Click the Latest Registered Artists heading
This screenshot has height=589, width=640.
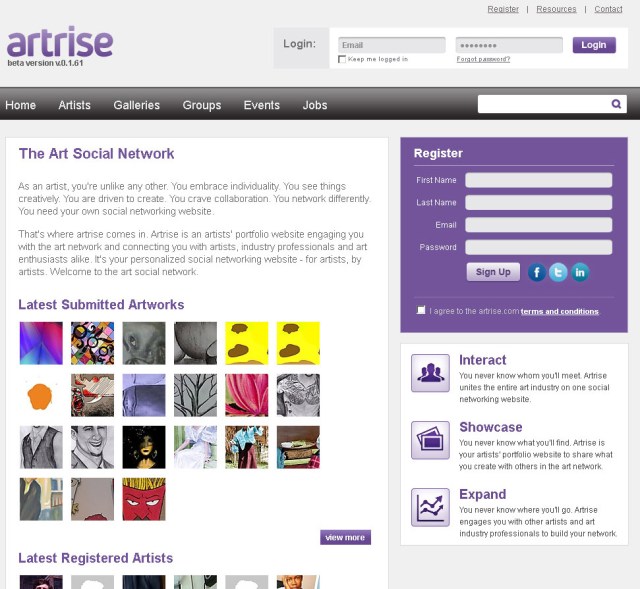tap(96, 558)
